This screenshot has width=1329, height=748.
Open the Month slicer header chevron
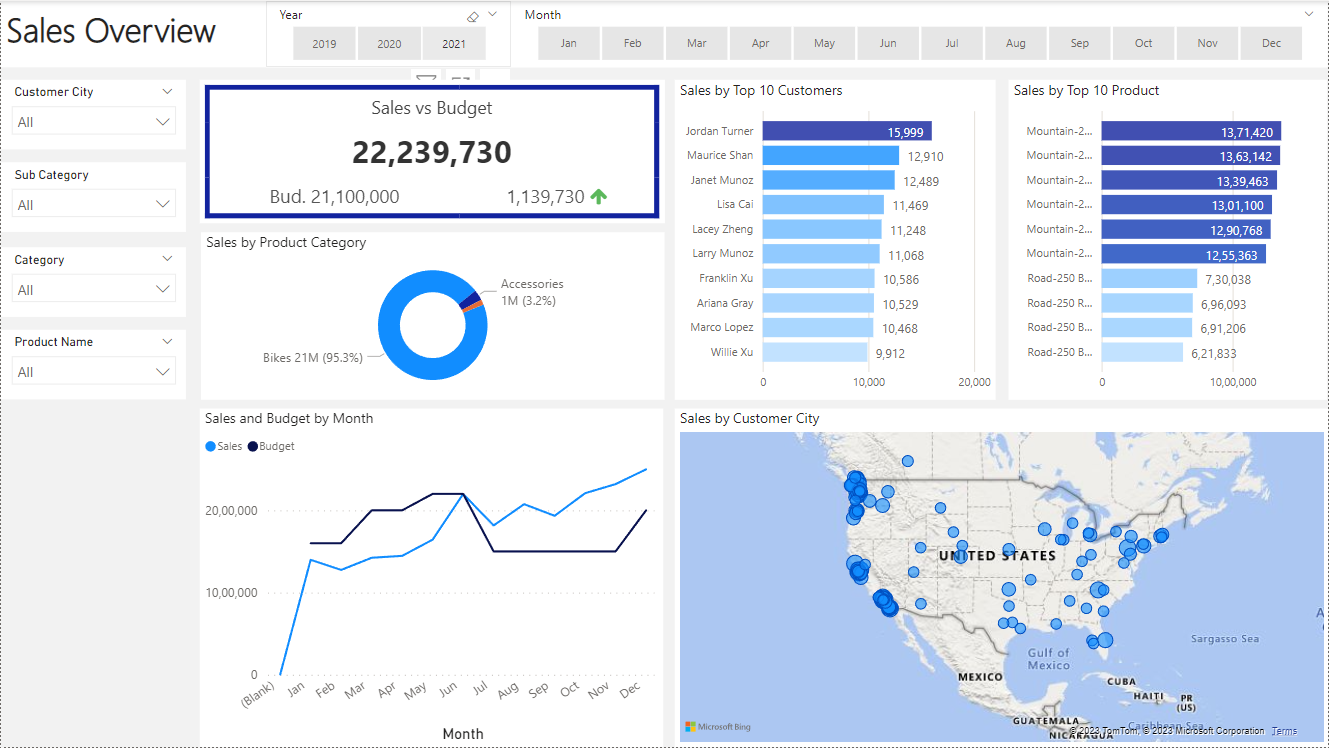(x=1309, y=14)
